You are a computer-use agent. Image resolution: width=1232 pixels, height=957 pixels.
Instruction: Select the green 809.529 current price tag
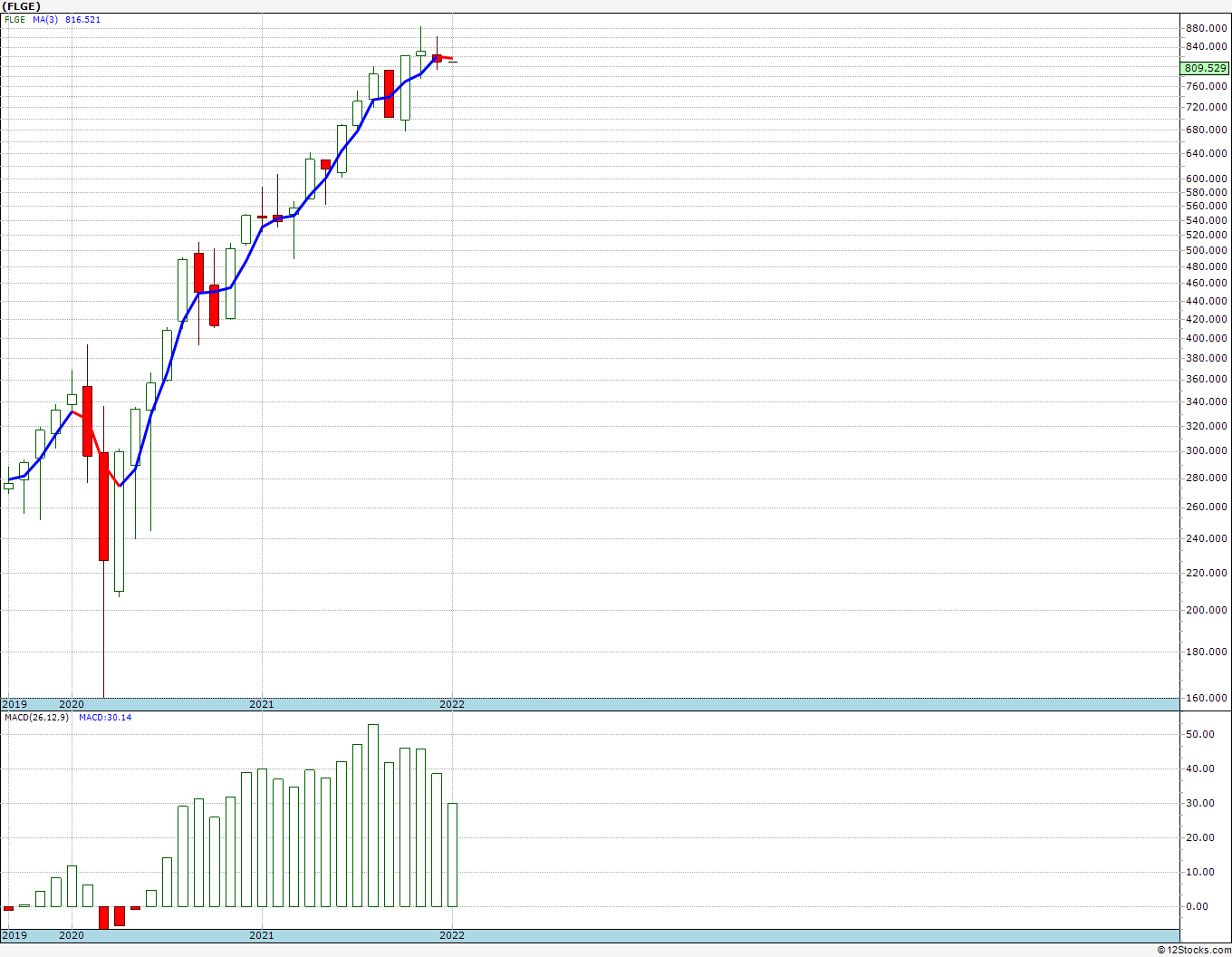point(1205,68)
